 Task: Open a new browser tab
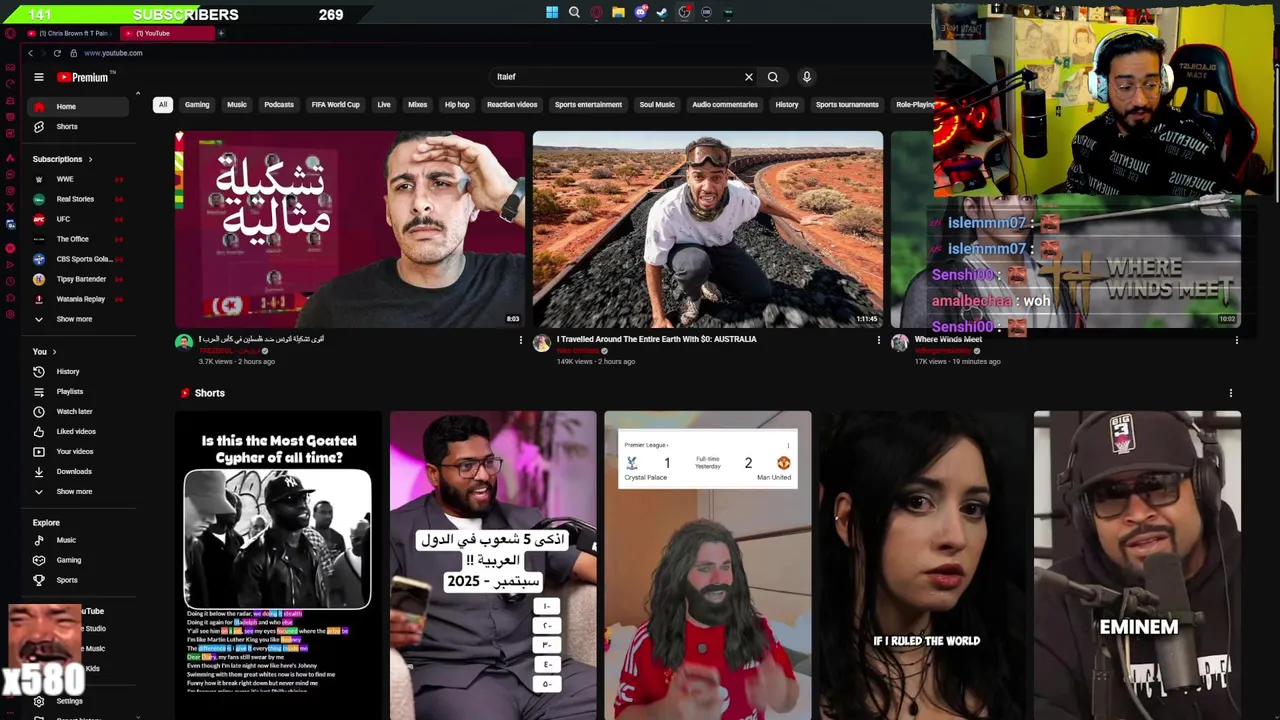(x=221, y=33)
